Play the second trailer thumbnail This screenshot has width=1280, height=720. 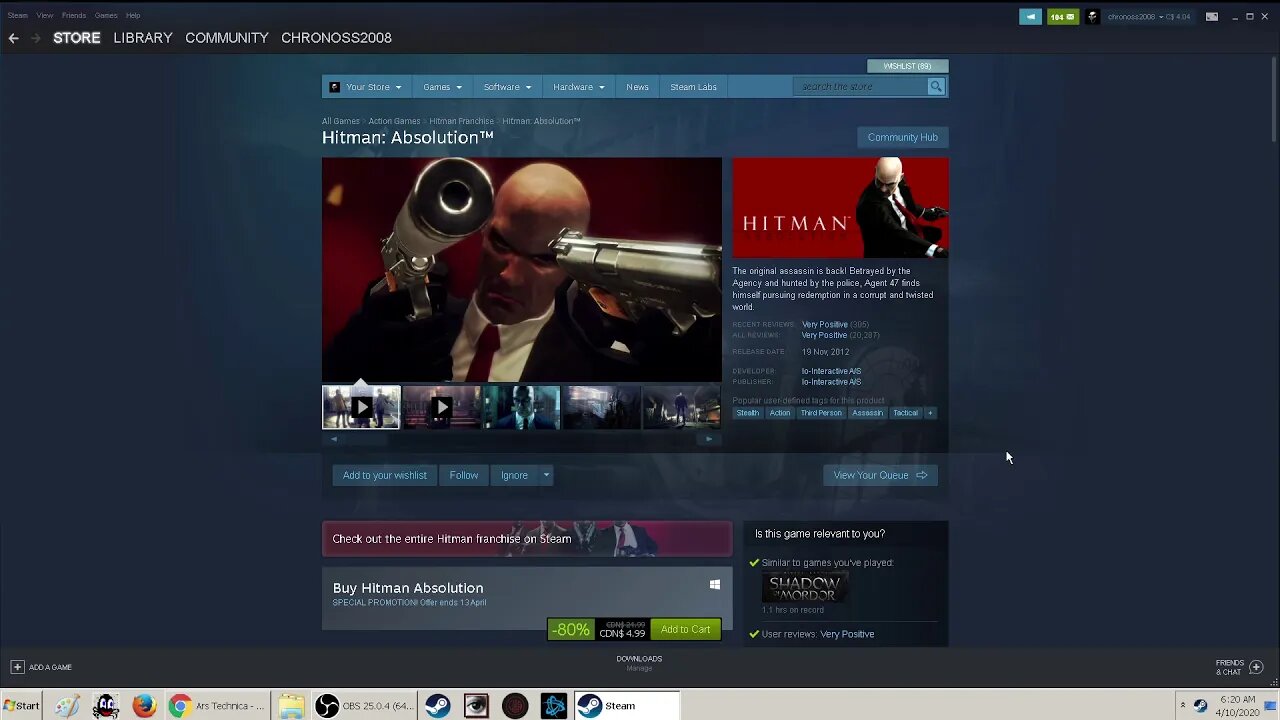[x=441, y=407]
